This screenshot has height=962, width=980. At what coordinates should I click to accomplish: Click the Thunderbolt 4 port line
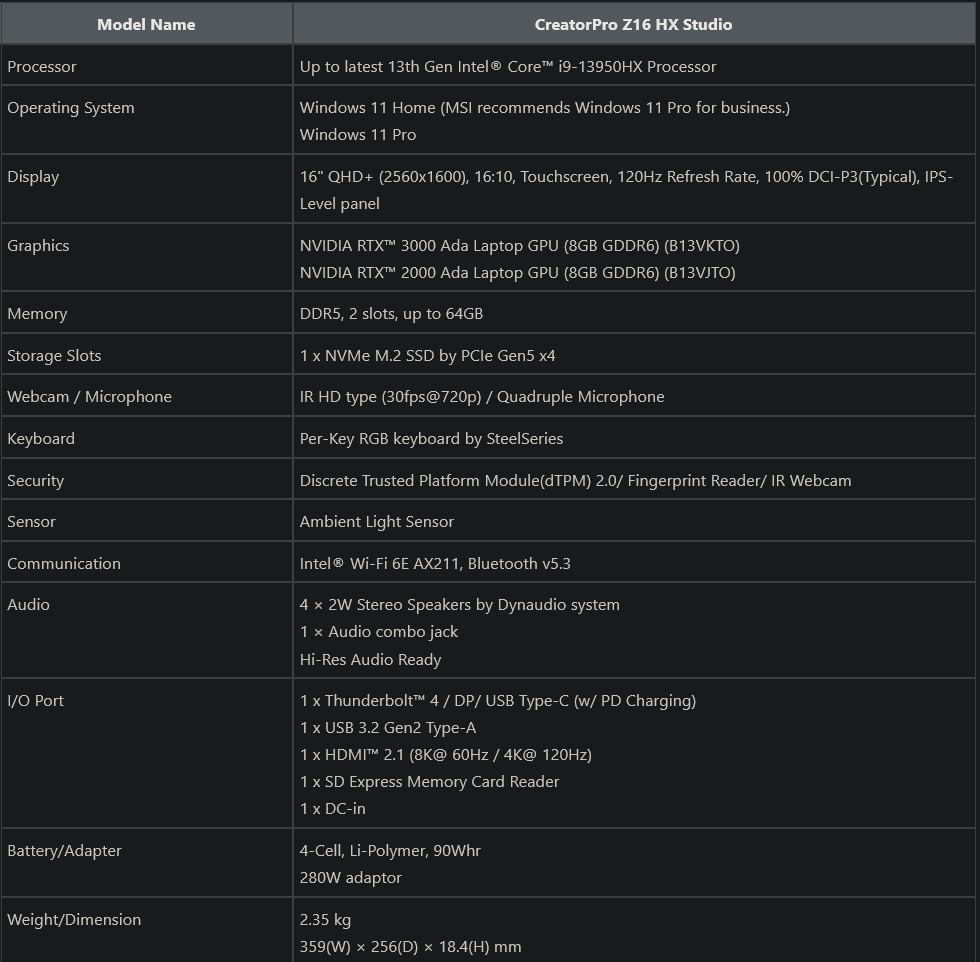tap(497, 701)
